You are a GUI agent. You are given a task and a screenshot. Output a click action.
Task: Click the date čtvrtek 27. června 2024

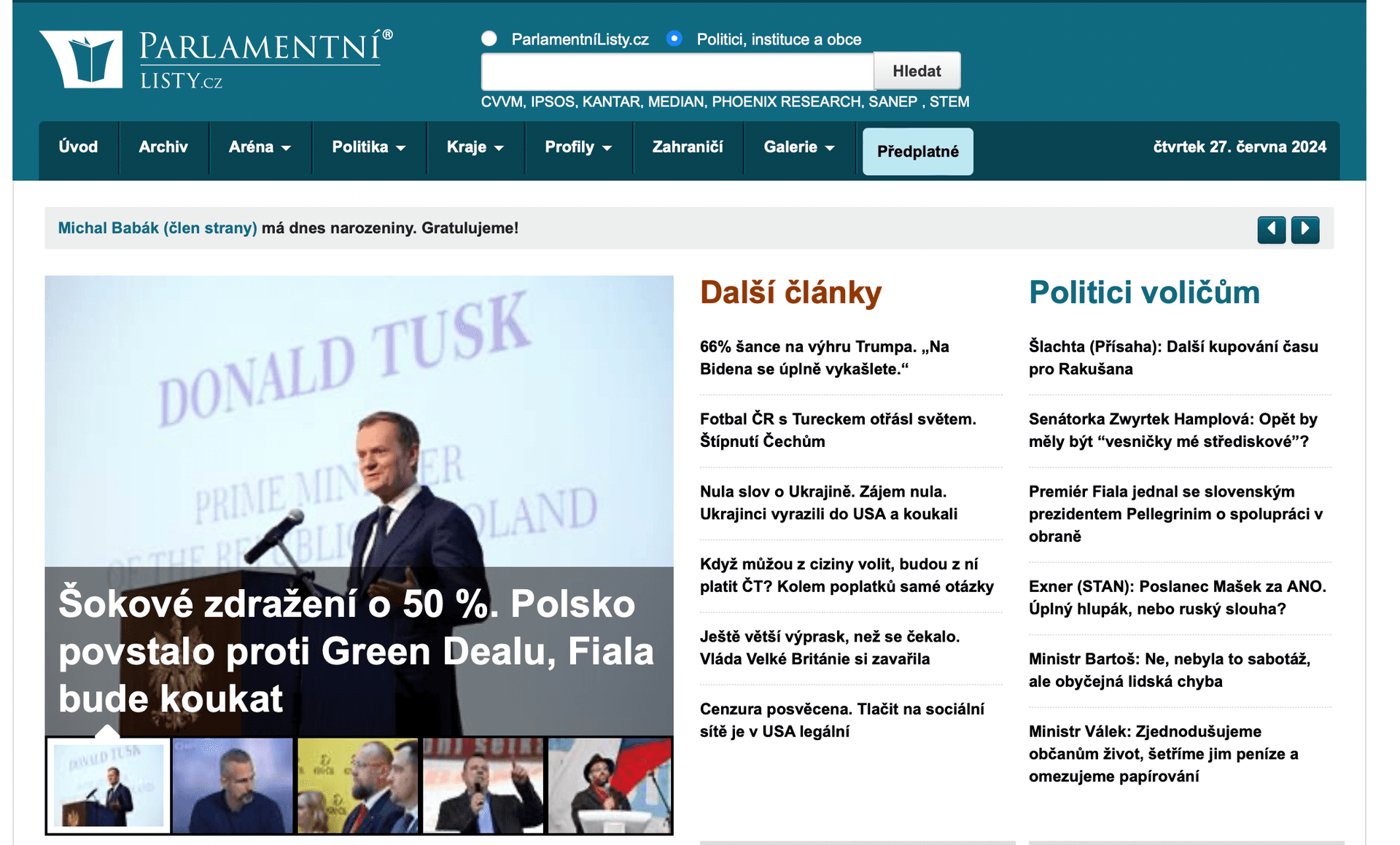[1240, 147]
